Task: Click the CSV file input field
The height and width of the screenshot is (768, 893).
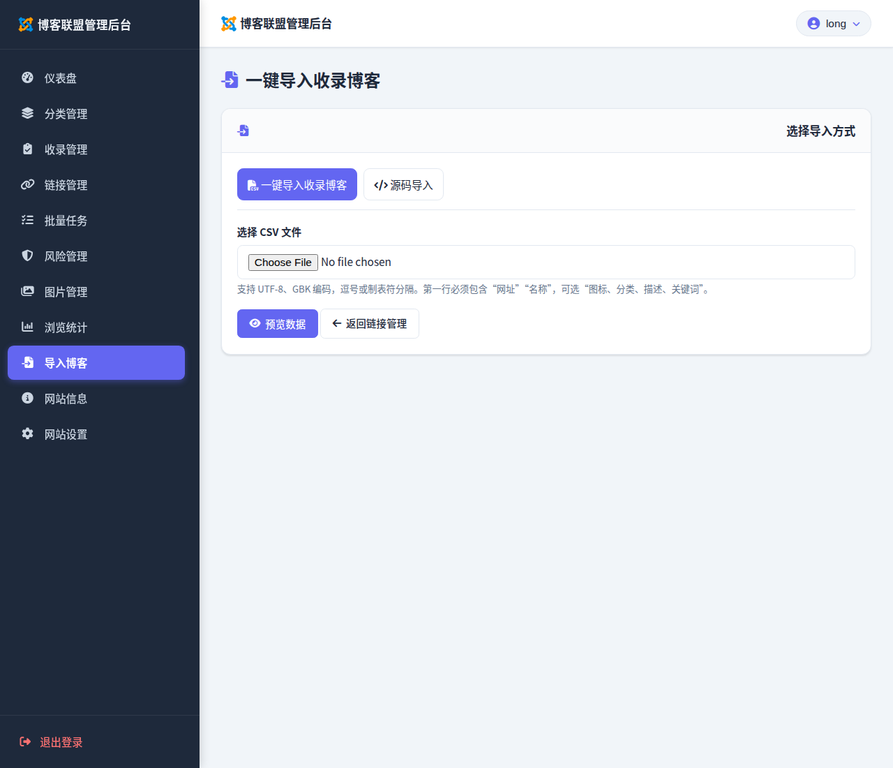Action: click(546, 262)
